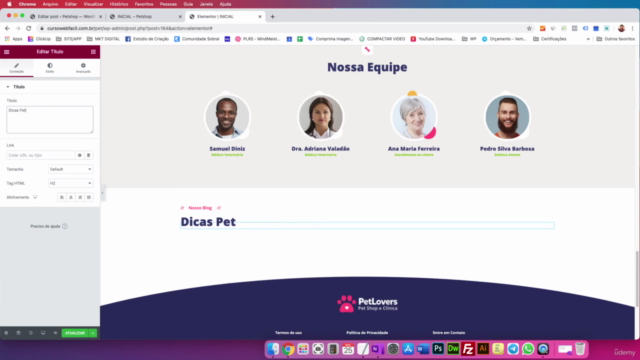Open WhatsApp from the Dock

click(x=528, y=349)
